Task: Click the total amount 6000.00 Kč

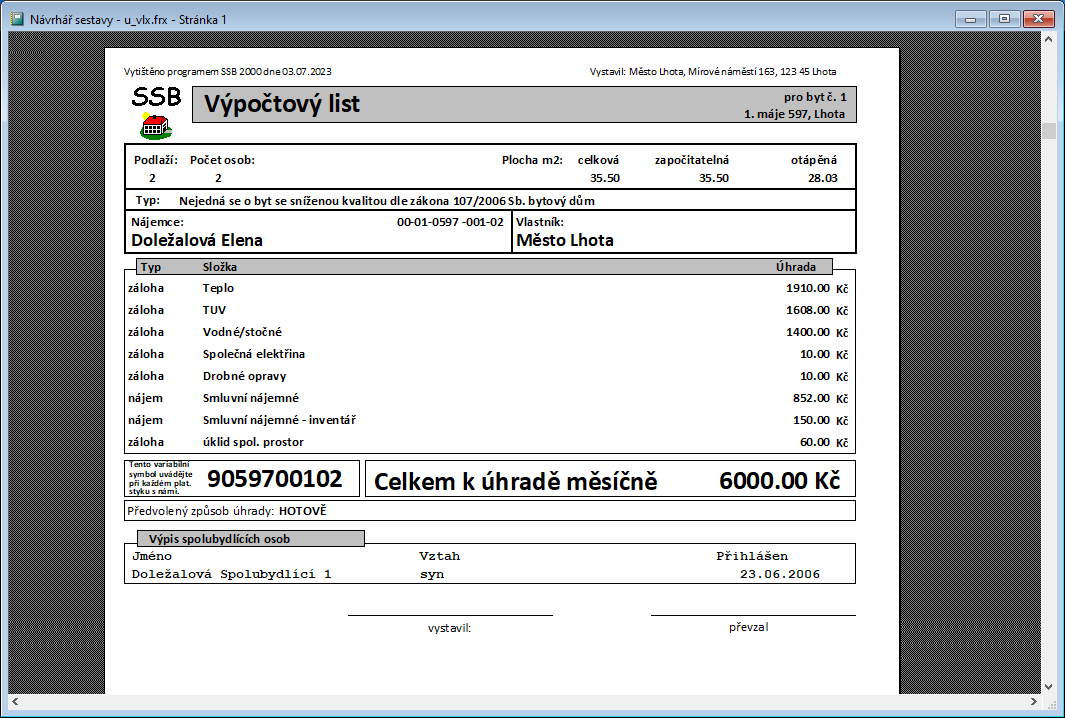Action: coord(779,481)
